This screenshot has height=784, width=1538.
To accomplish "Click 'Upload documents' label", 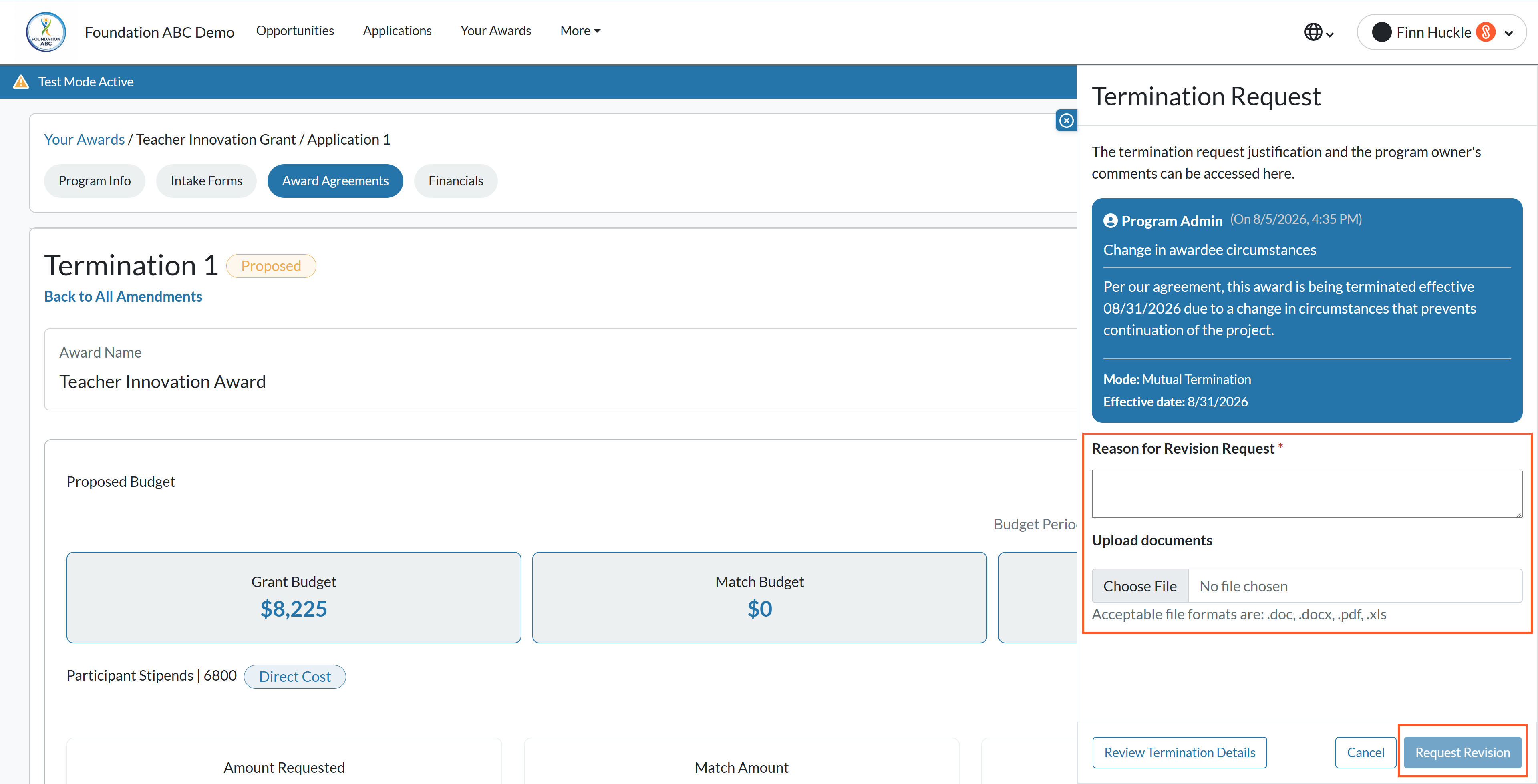I will [1152, 541].
